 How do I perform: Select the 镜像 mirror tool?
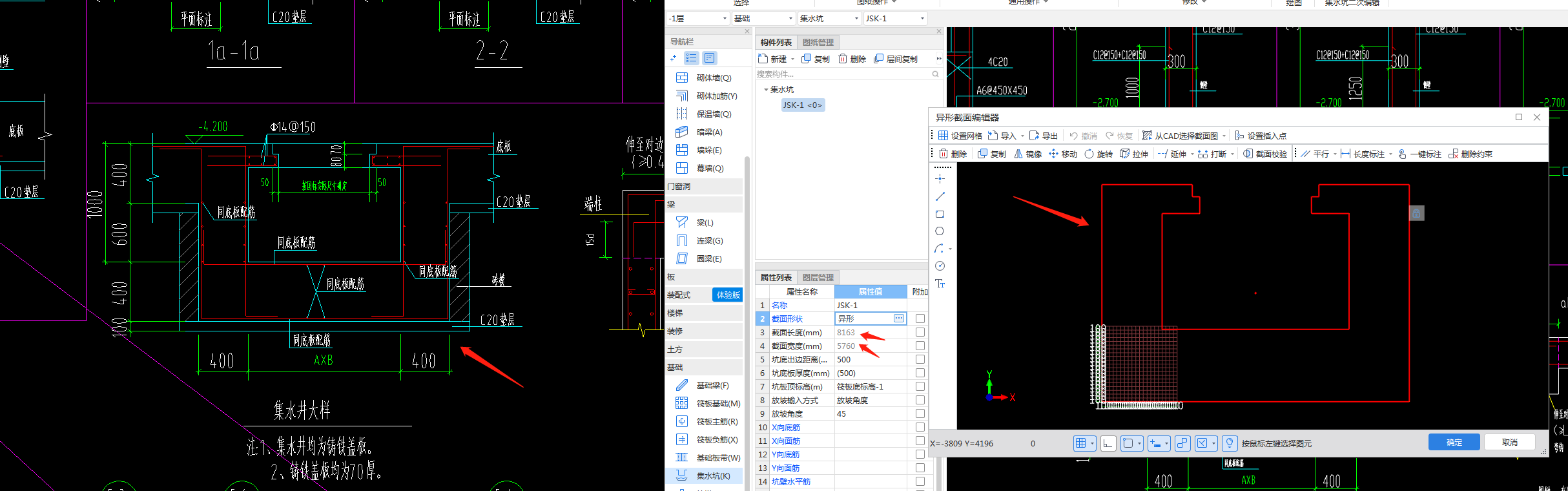pos(1028,154)
